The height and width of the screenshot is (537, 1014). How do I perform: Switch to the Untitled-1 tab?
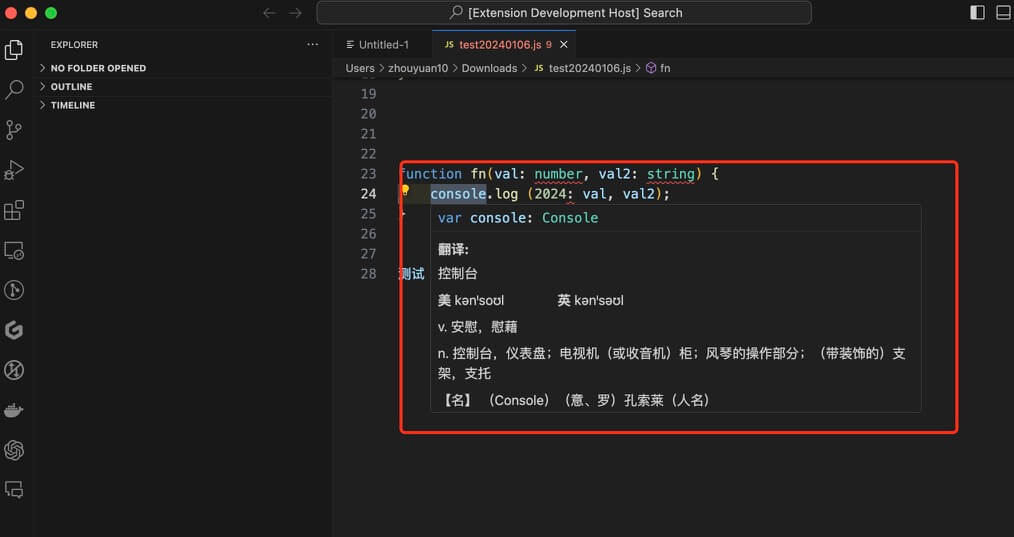pyautogui.click(x=383, y=45)
